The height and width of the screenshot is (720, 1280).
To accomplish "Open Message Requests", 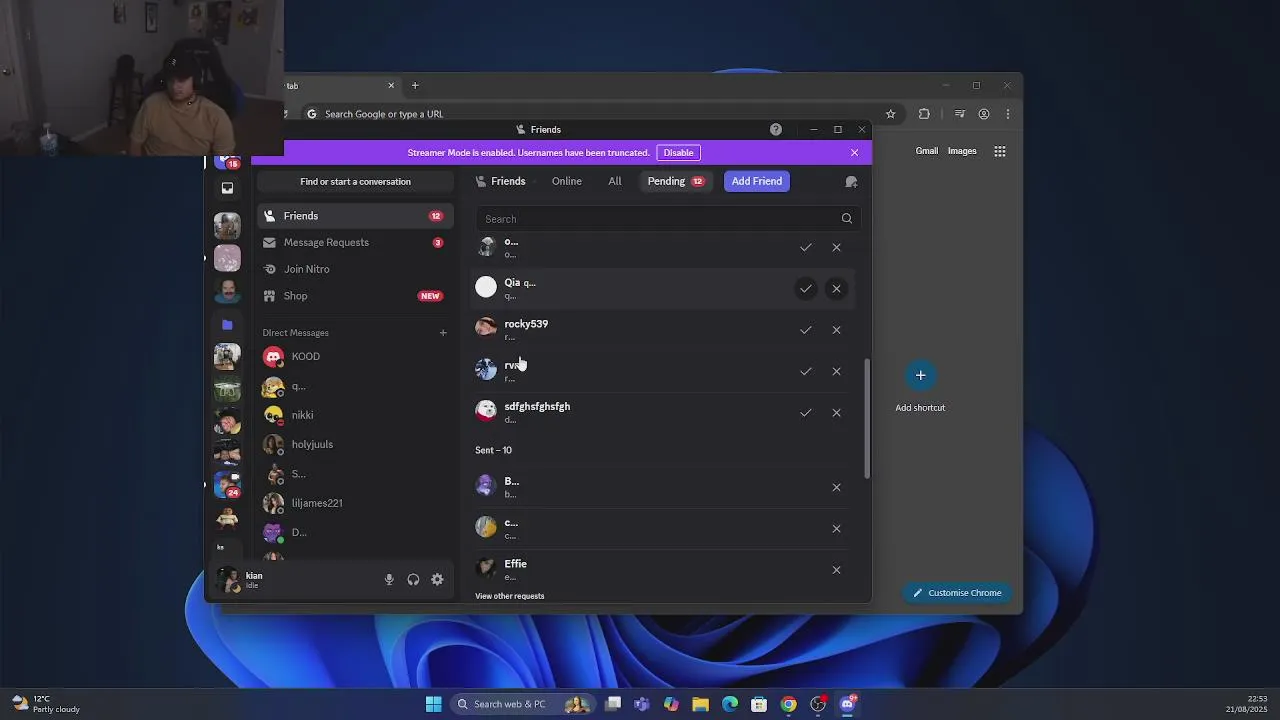I will click(x=355, y=243).
